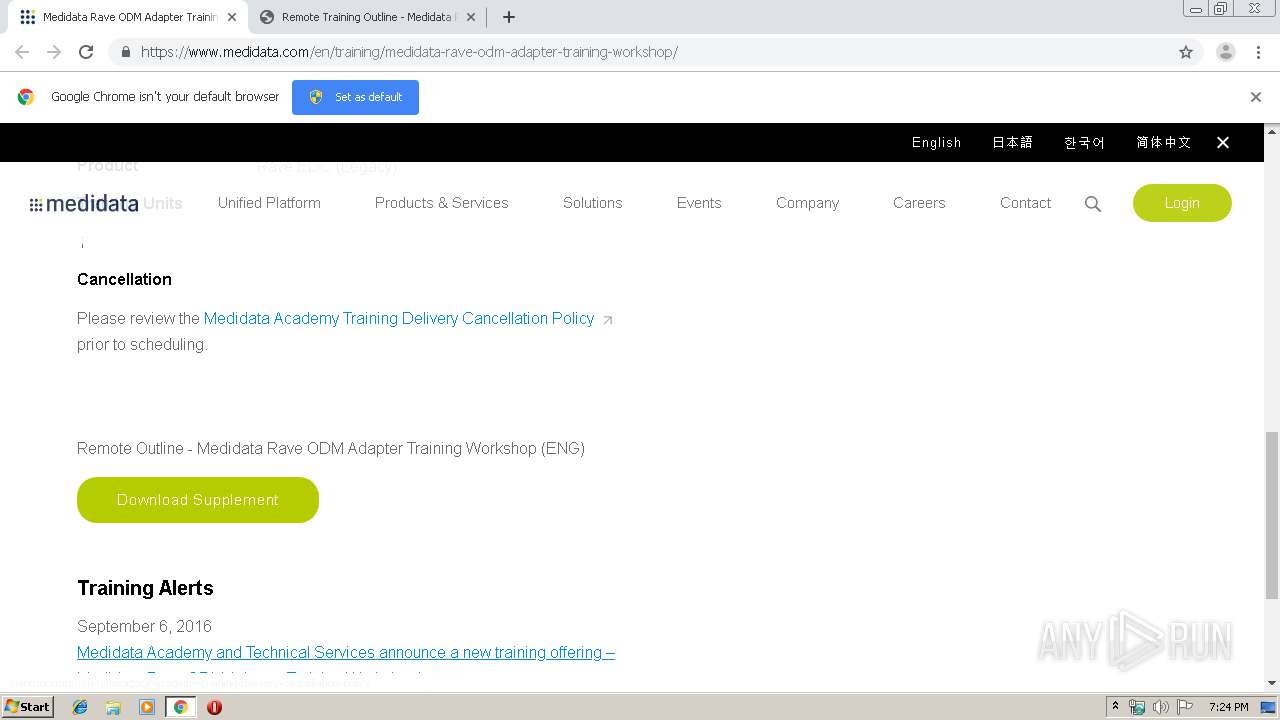
Task: Click the date September 6, 2016
Action: pyautogui.click(x=144, y=626)
